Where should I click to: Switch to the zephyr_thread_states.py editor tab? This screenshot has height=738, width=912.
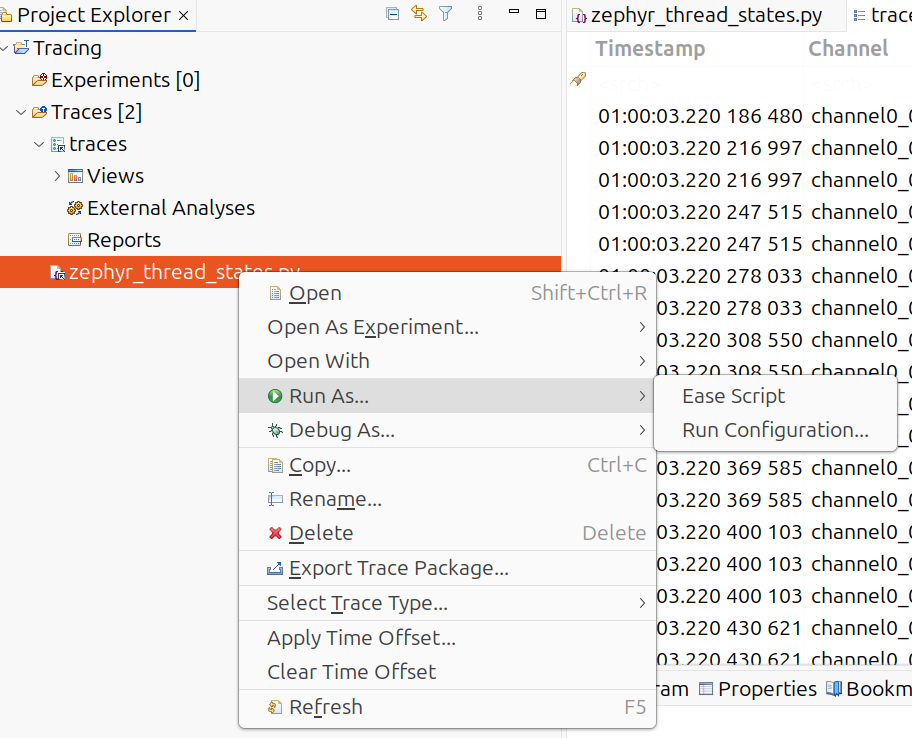pyautogui.click(x=706, y=15)
